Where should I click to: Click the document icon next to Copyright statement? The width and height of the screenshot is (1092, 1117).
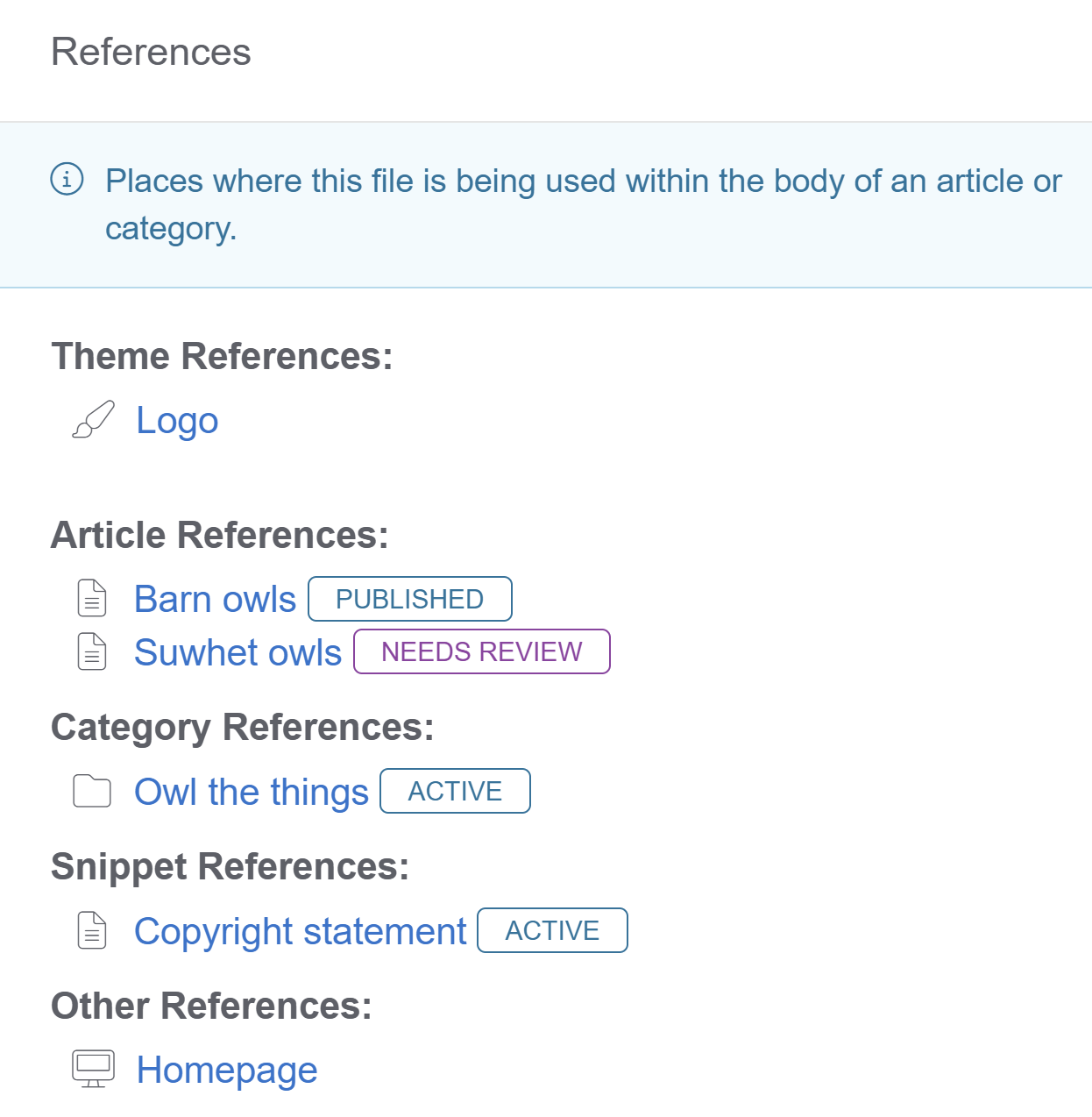[x=92, y=931]
